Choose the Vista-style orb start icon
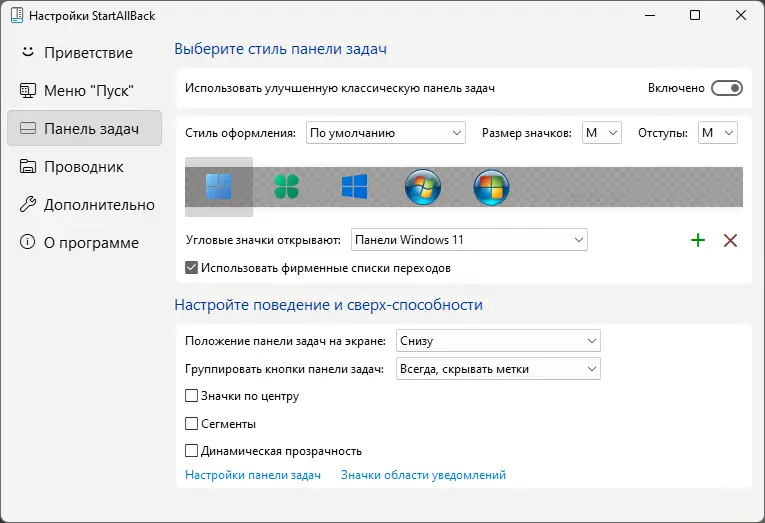This screenshot has height=523, width=765. point(491,187)
